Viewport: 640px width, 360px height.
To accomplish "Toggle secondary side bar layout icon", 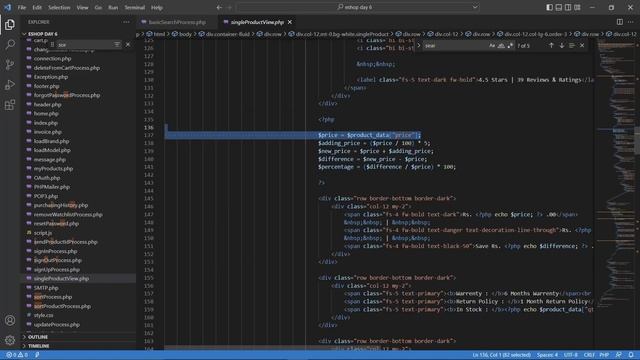I will click(568, 7).
